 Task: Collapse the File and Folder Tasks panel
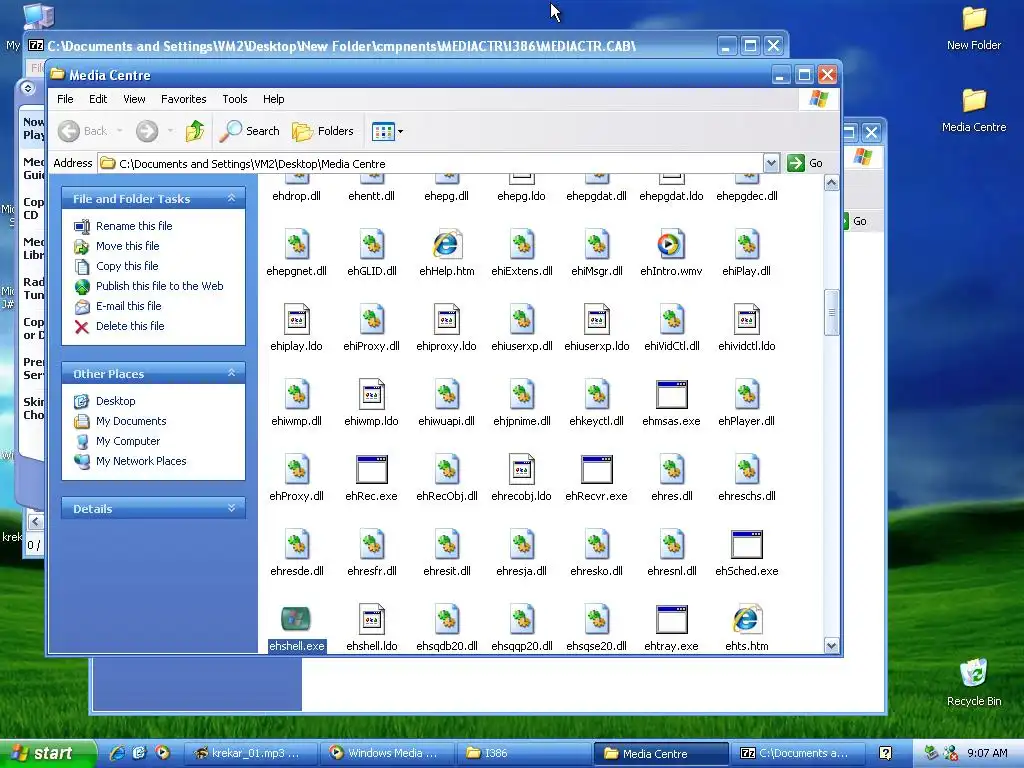pyautogui.click(x=231, y=198)
